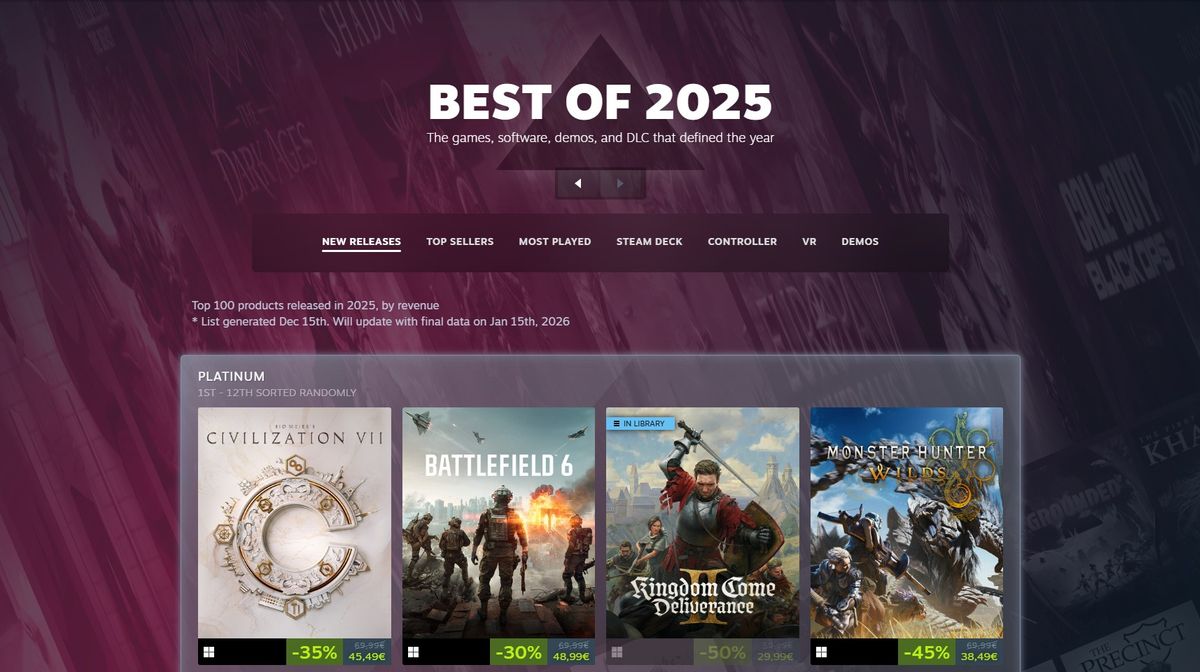Screen dimensions: 1200x672
Task: Click the right arrow year navigation button
Action: click(x=621, y=183)
